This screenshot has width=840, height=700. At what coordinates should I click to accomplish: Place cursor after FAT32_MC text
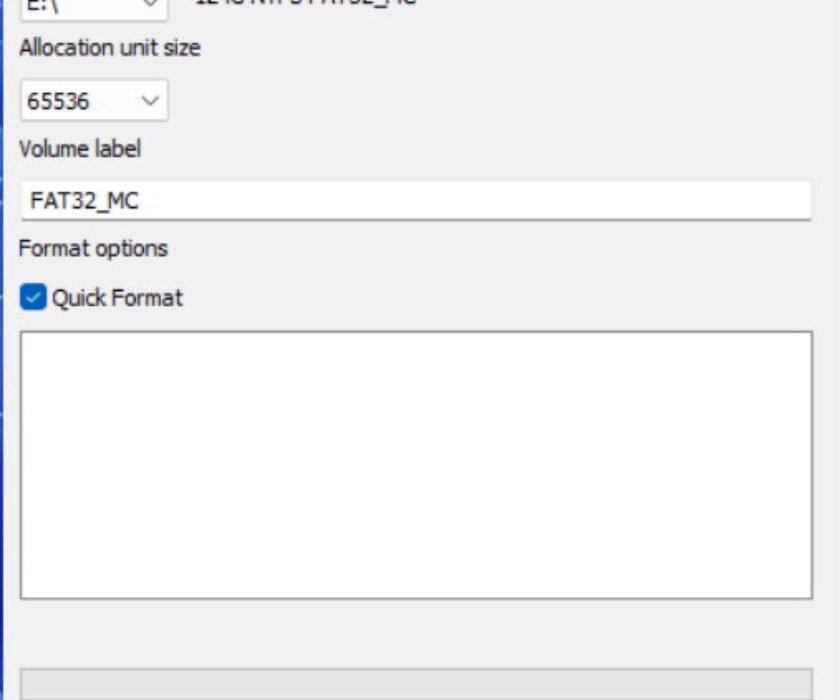coord(140,201)
